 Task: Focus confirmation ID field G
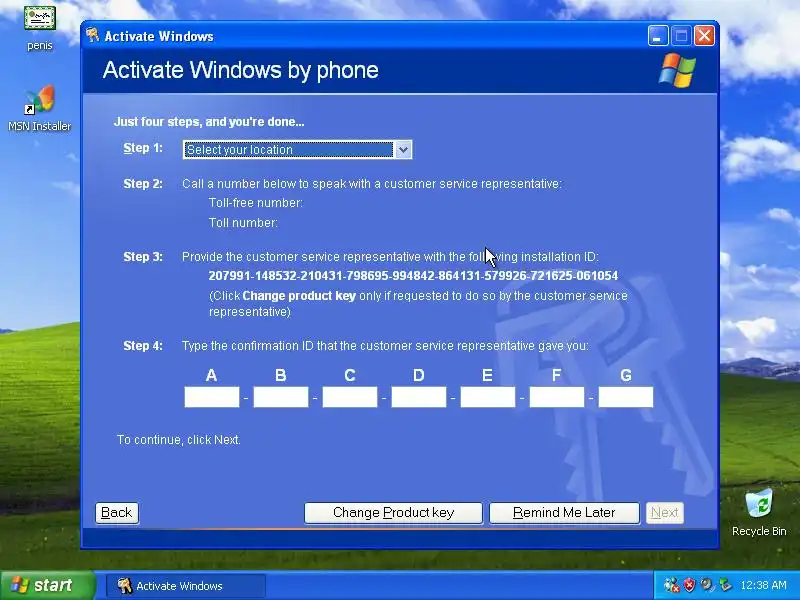[x=626, y=397]
